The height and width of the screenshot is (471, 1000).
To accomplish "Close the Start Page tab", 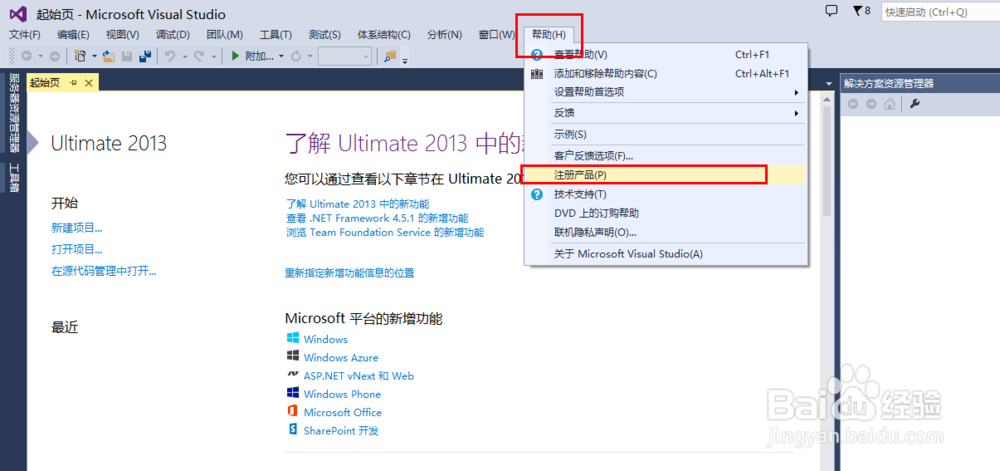I will [x=89, y=83].
